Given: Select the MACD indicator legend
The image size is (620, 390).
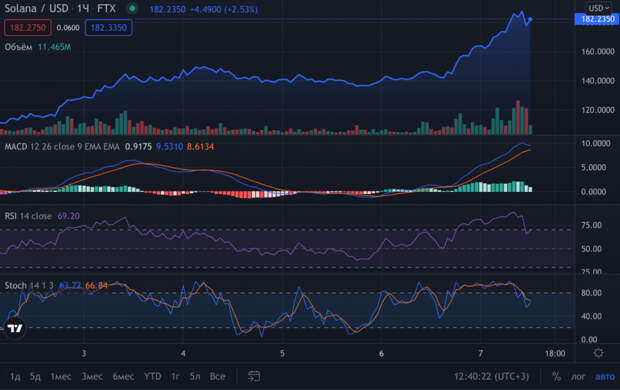Looking at the screenshot, I should 62,147.
